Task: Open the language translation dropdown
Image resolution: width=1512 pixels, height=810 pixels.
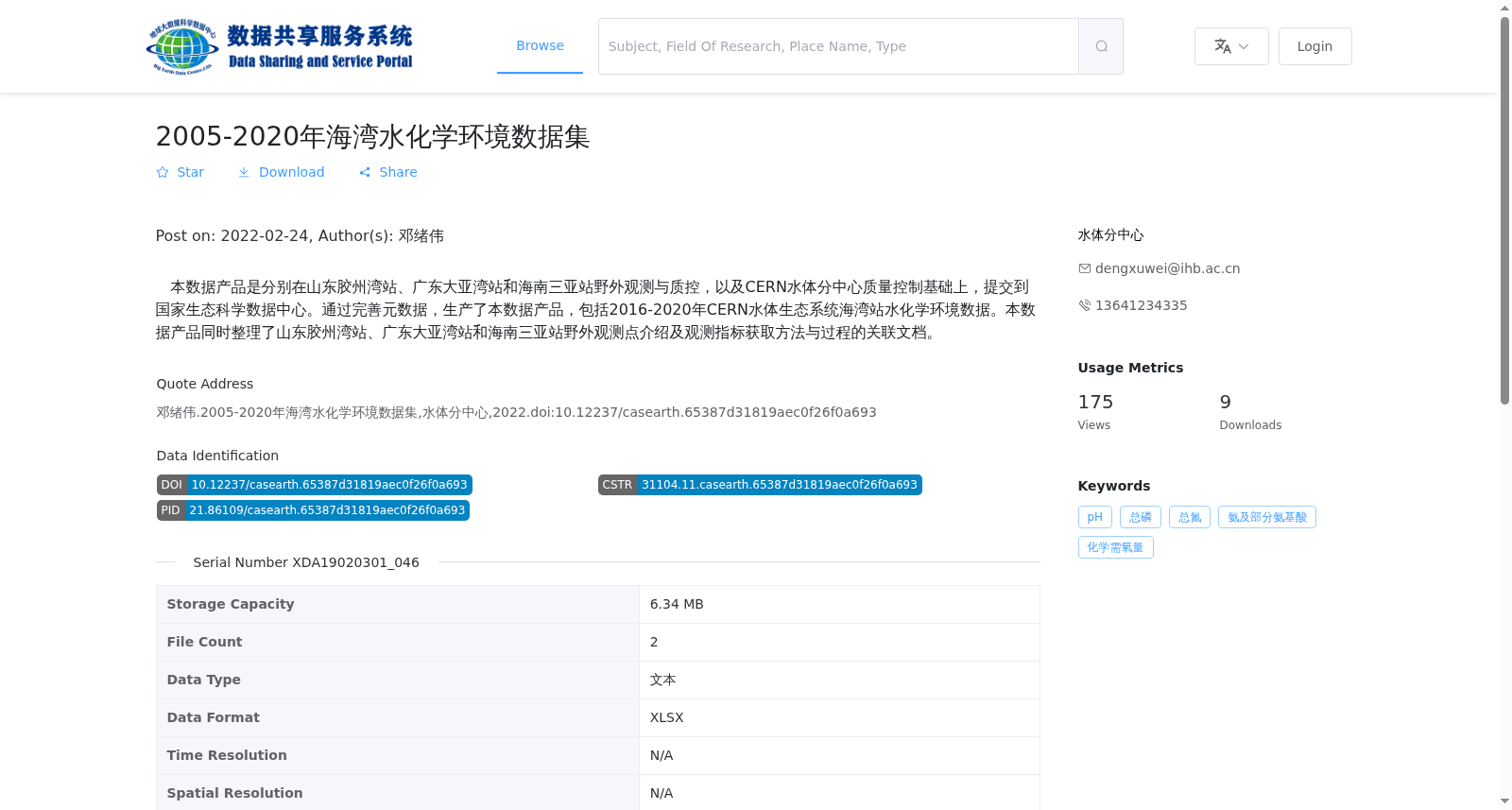Action: 1231,46
